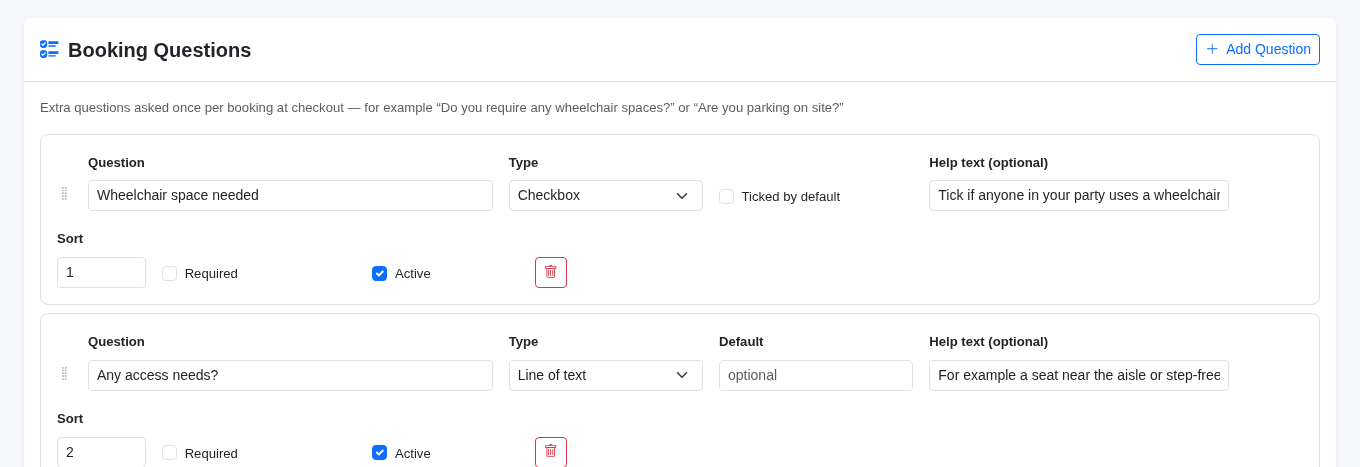Uncheck Active for Any access needs question
Viewport: 1360px width, 467px height.
point(379,453)
